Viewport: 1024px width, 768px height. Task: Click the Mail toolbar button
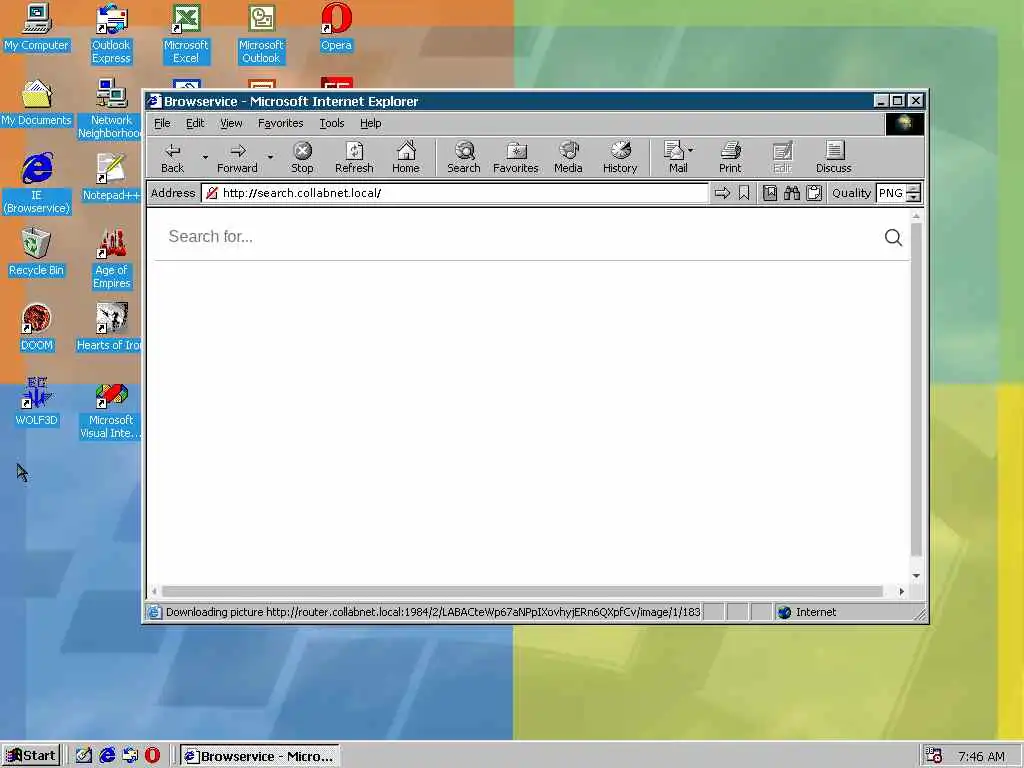[x=675, y=157]
